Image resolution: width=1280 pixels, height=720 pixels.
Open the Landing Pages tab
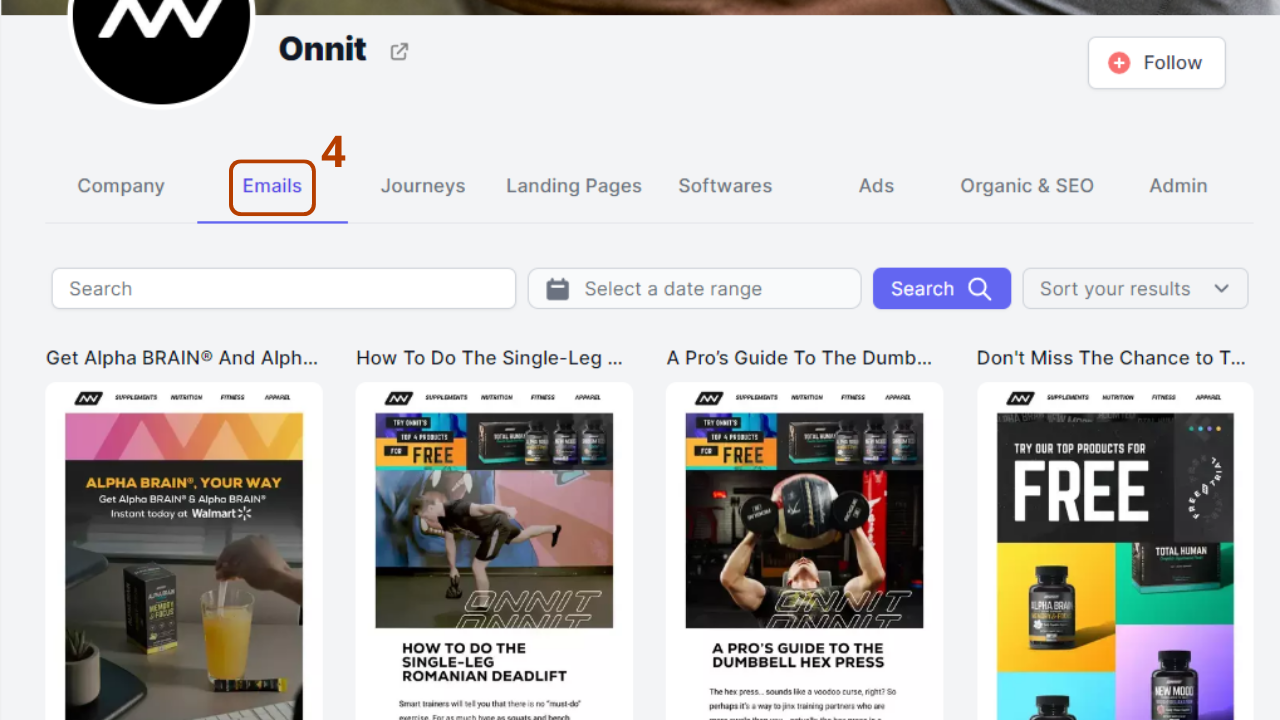pyautogui.click(x=573, y=185)
